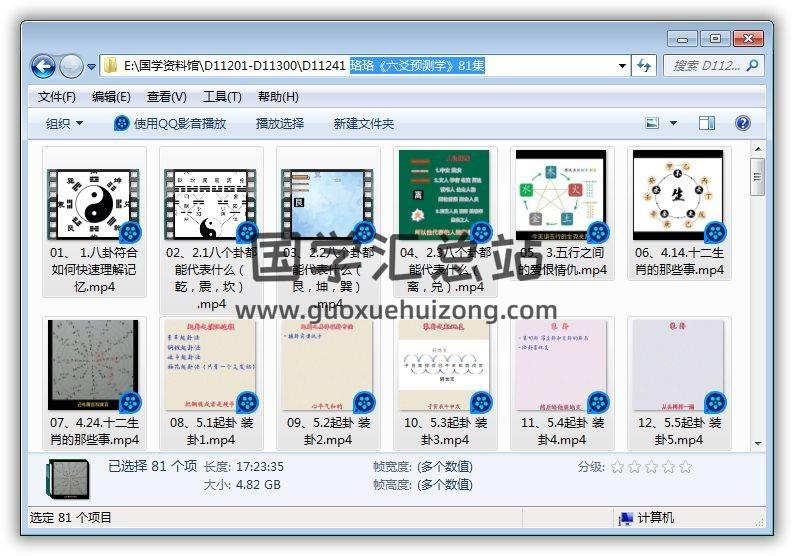Viewport: 794px width, 556px height.
Task: Click QQ影音 badge on 01 video thumbnail
Action: (131, 232)
